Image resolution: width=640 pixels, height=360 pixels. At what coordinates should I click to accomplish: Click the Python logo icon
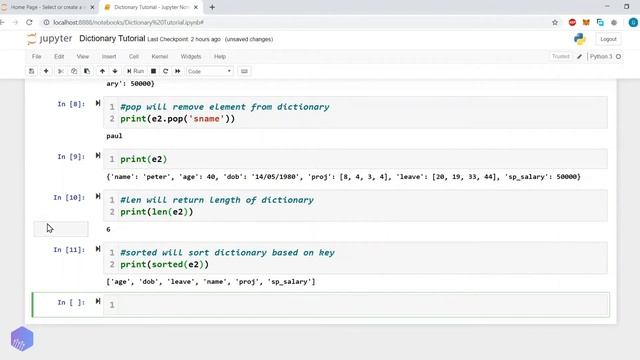click(580, 39)
